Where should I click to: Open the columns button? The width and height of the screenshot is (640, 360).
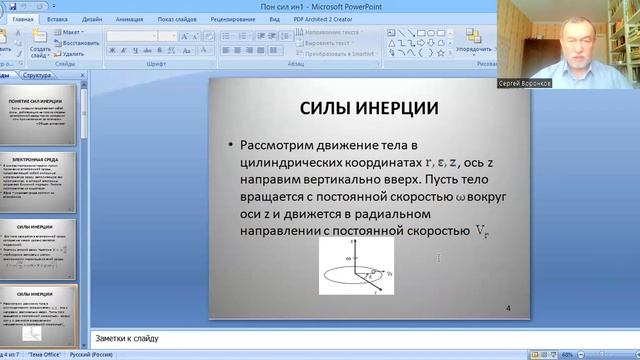click(276, 50)
